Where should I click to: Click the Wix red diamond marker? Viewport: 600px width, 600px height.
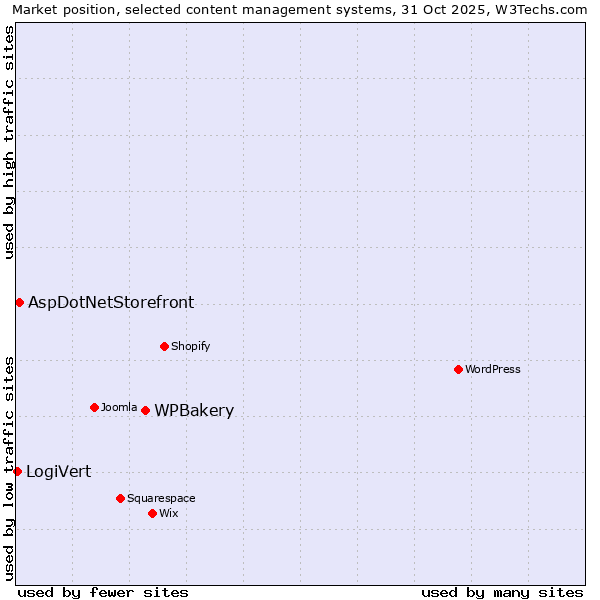click(152, 513)
